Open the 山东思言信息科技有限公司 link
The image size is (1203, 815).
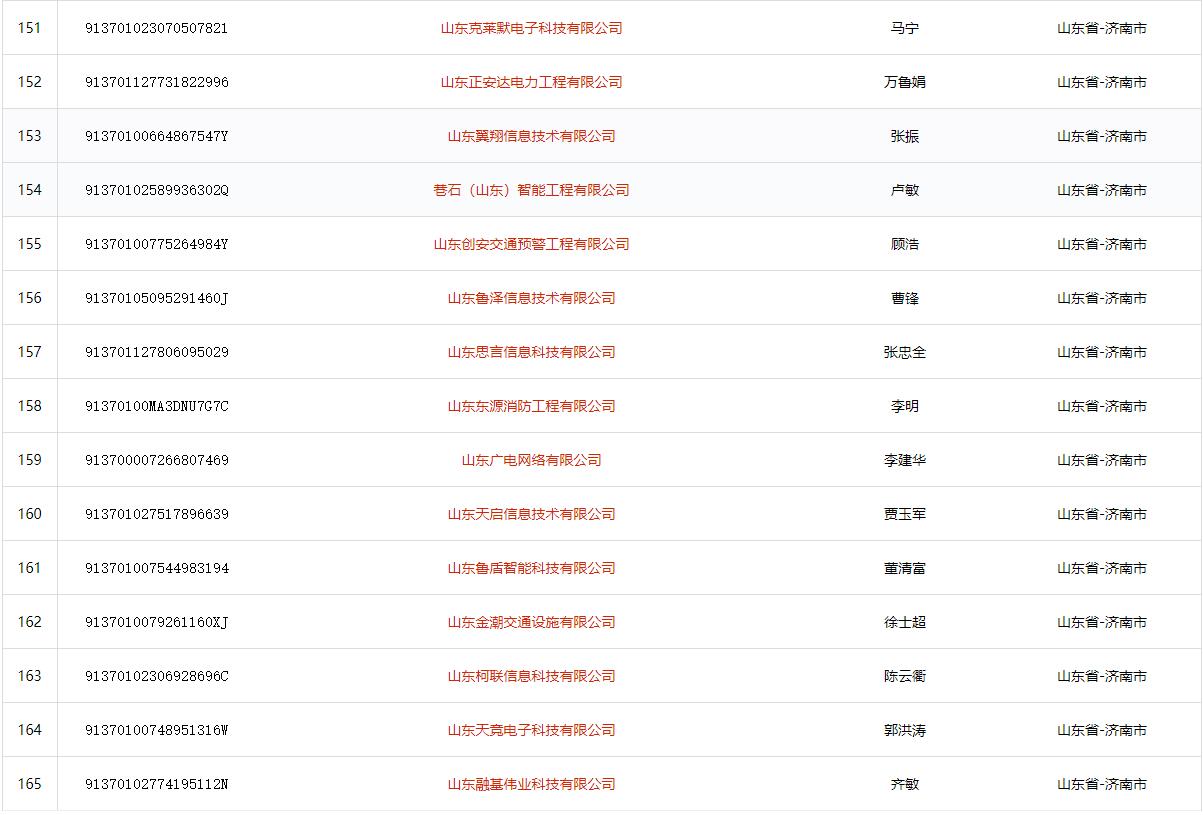click(x=531, y=352)
